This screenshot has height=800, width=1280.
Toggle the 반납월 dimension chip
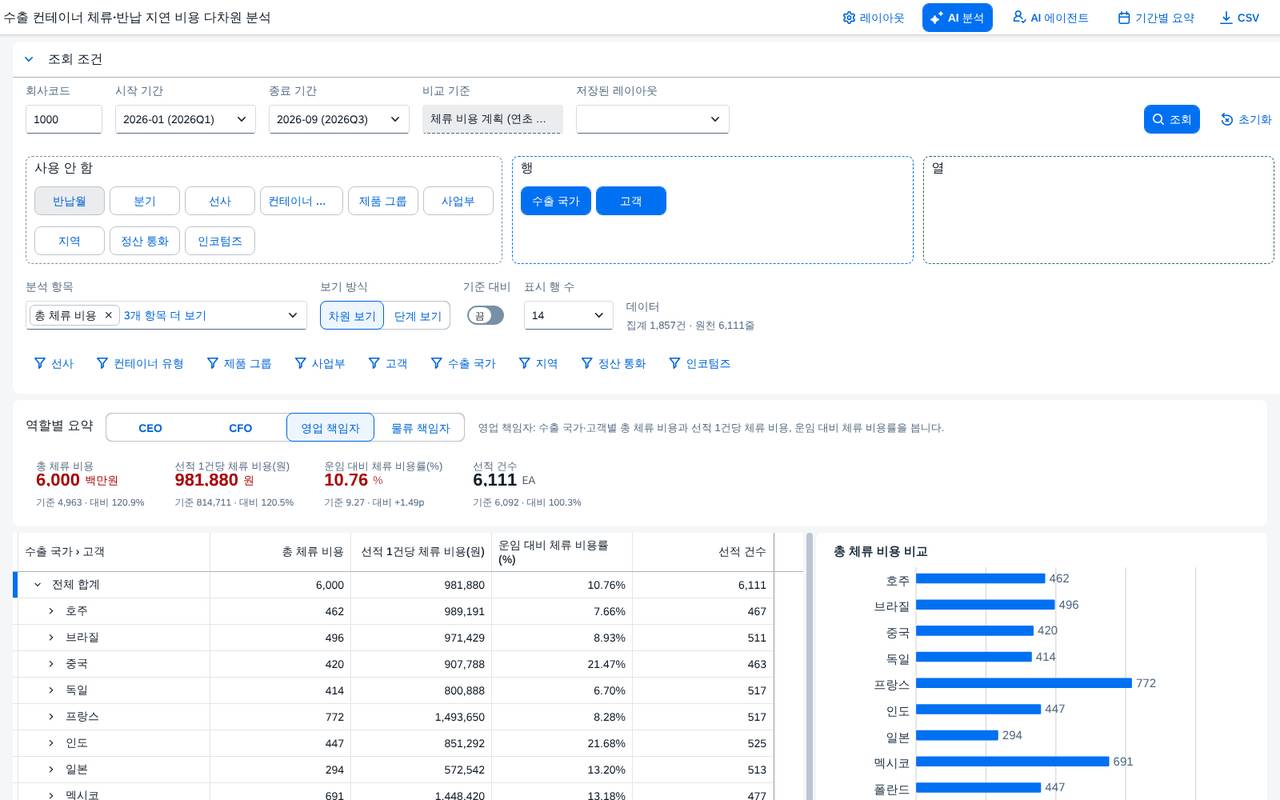70,201
